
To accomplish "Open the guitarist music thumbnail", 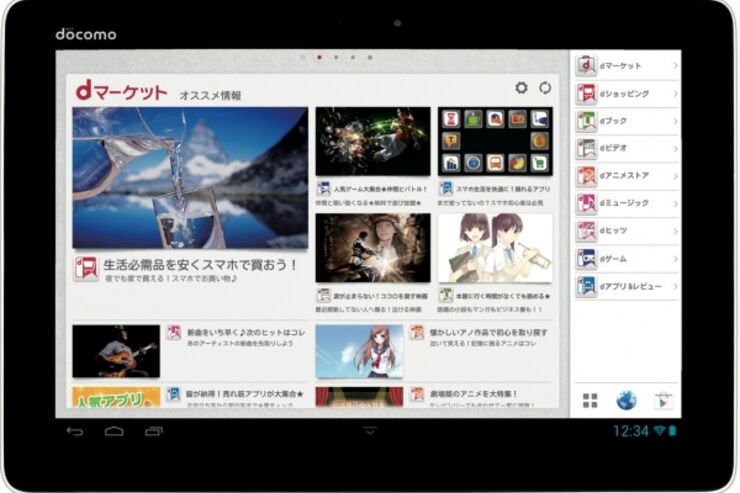I will 116,351.
